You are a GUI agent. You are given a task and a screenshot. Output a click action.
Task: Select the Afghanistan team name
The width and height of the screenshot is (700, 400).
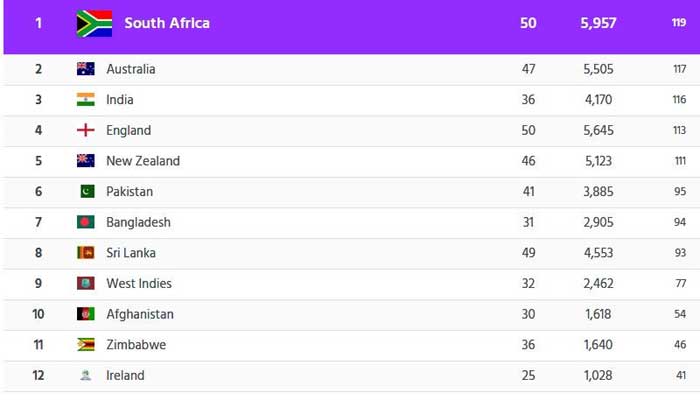click(x=140, y=314)
